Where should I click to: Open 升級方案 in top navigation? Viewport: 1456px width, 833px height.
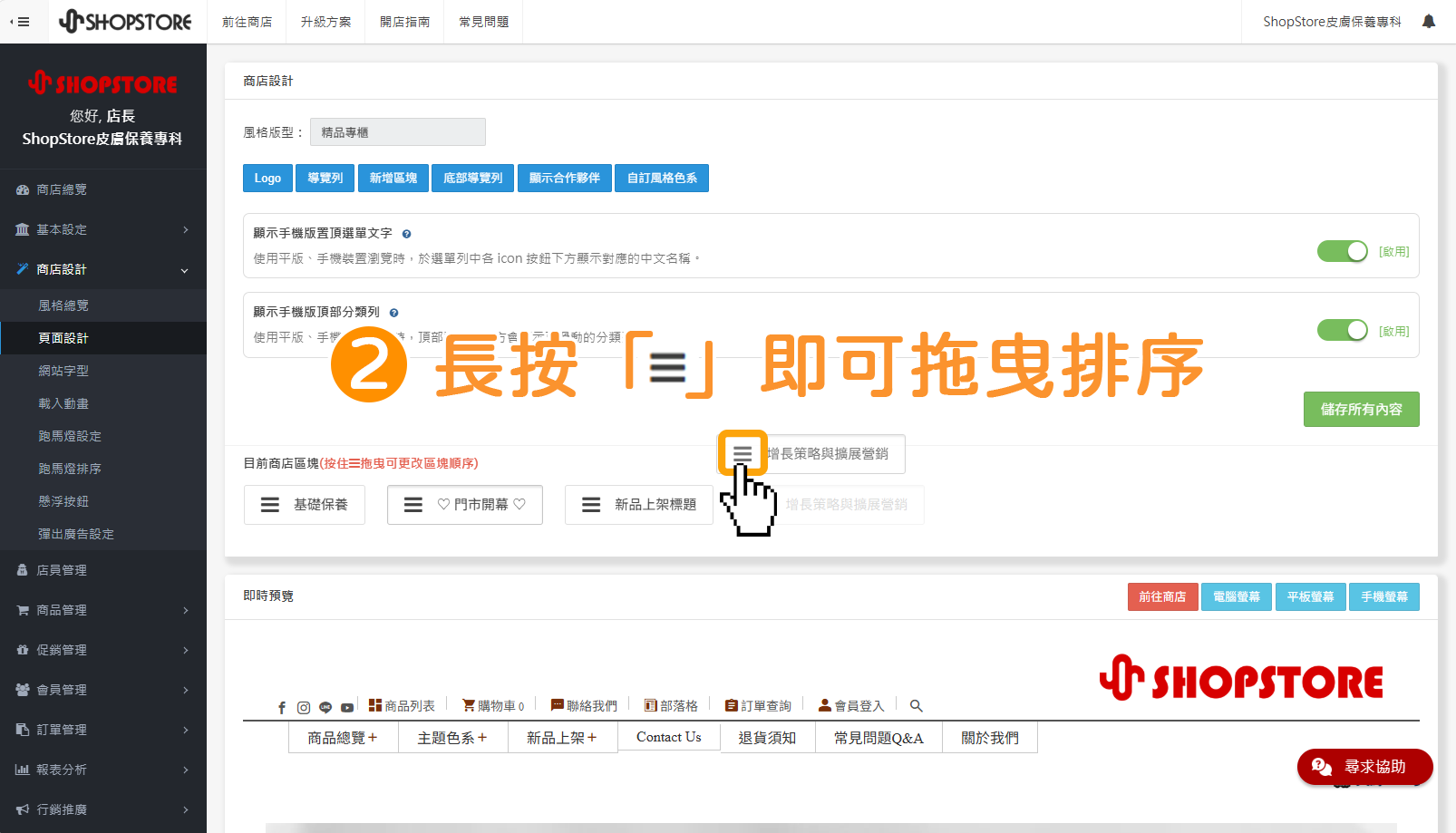coord(326,22)
